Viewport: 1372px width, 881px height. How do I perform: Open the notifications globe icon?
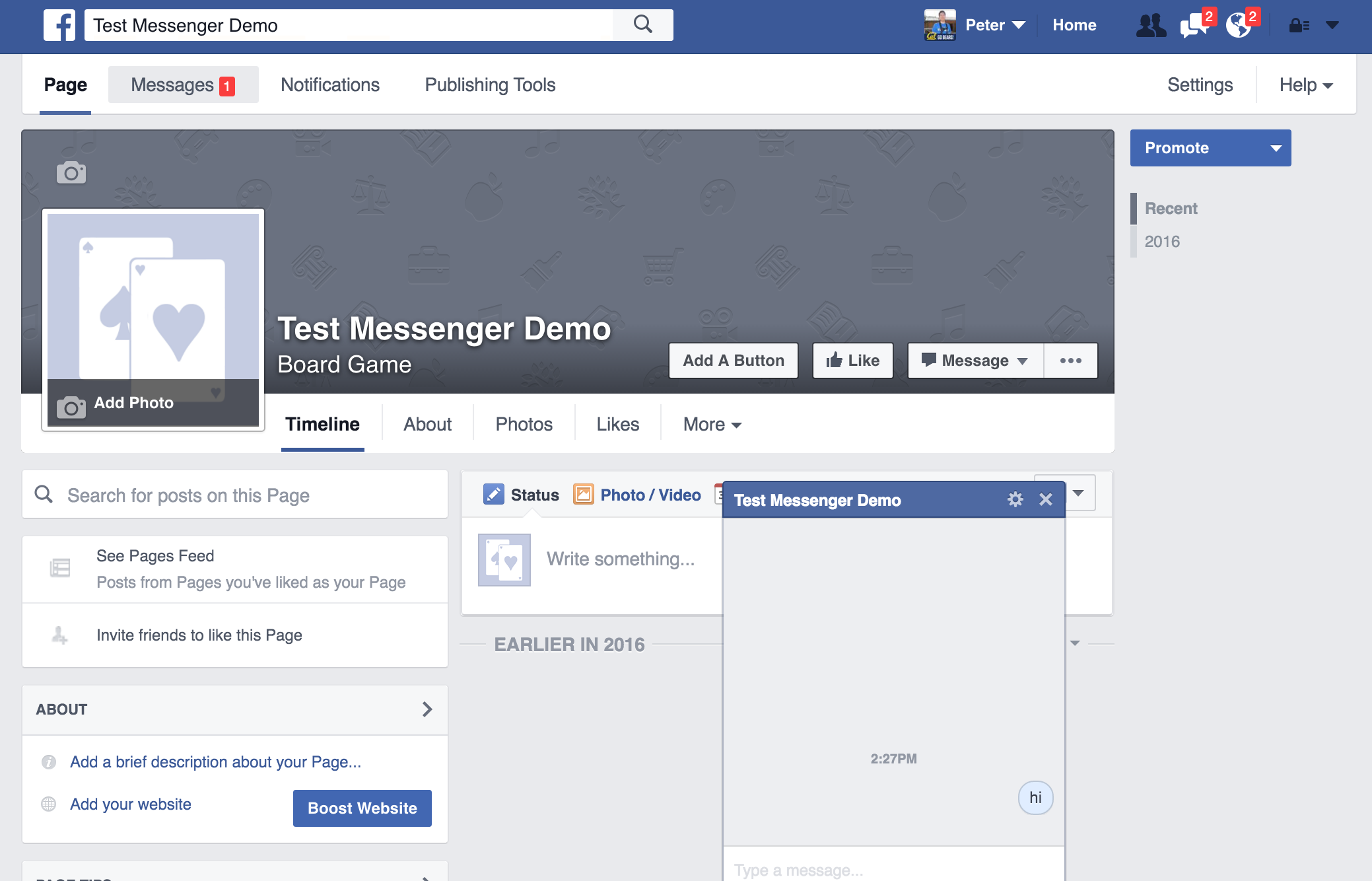1239,25
